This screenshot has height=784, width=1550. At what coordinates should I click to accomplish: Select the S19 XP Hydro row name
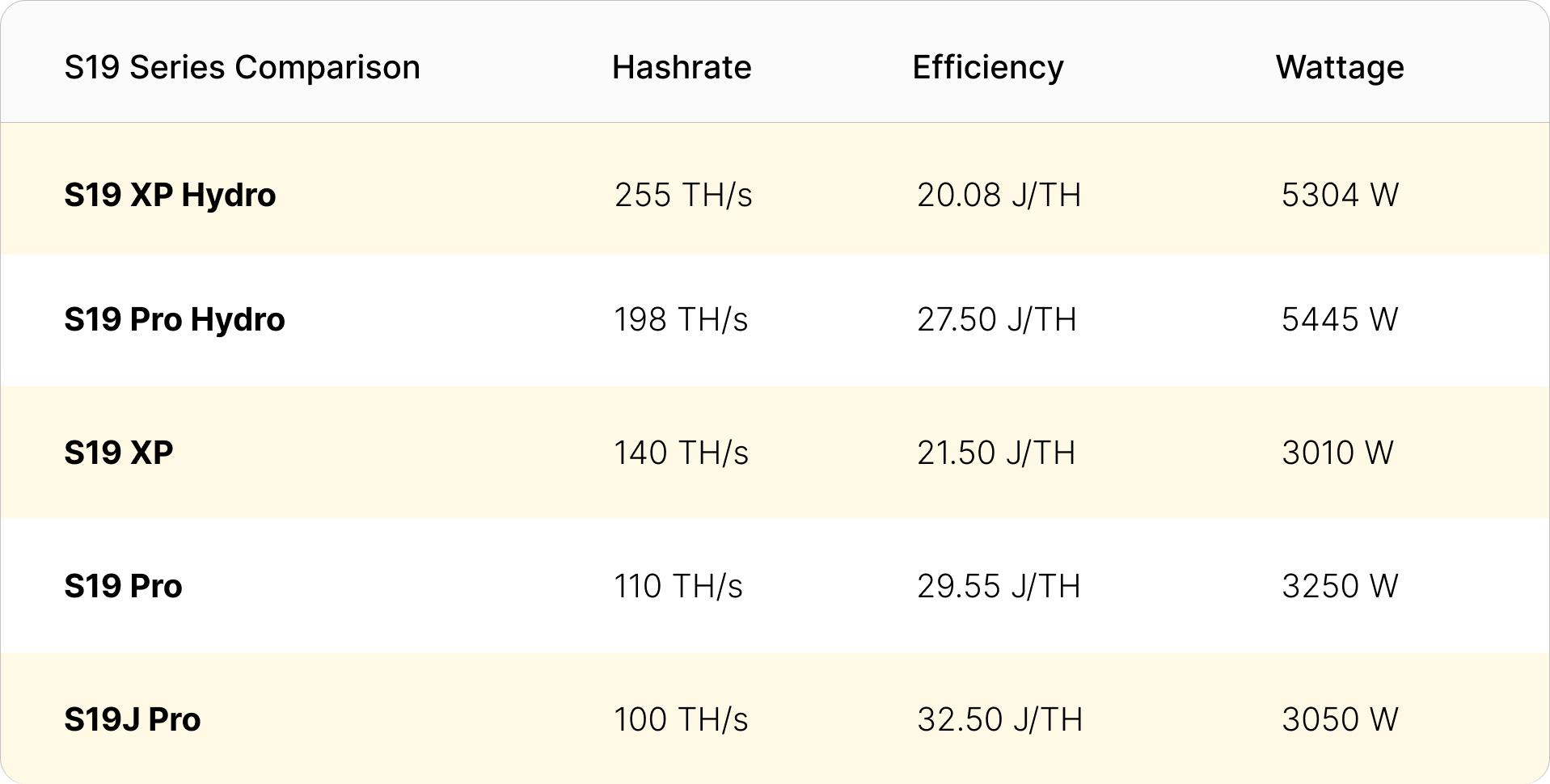pyautogui.click(x=170, y=195)
